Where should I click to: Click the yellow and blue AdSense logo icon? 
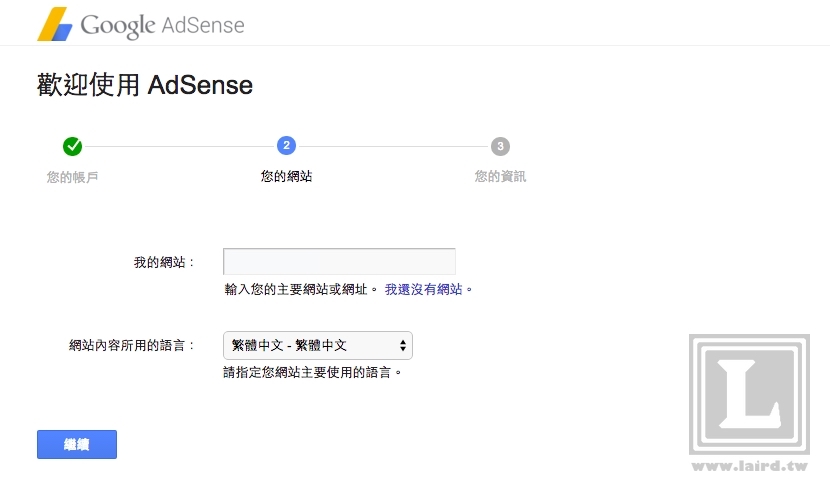tap(55, 24)
